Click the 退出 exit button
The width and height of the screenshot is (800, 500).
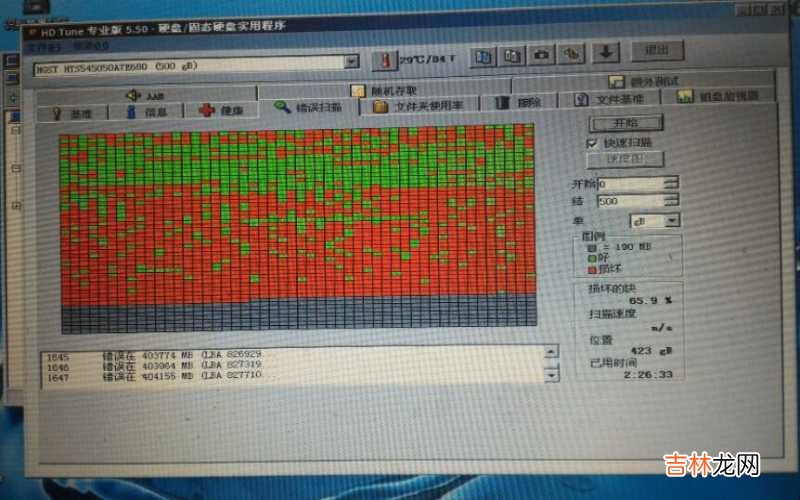pos(657,50)
